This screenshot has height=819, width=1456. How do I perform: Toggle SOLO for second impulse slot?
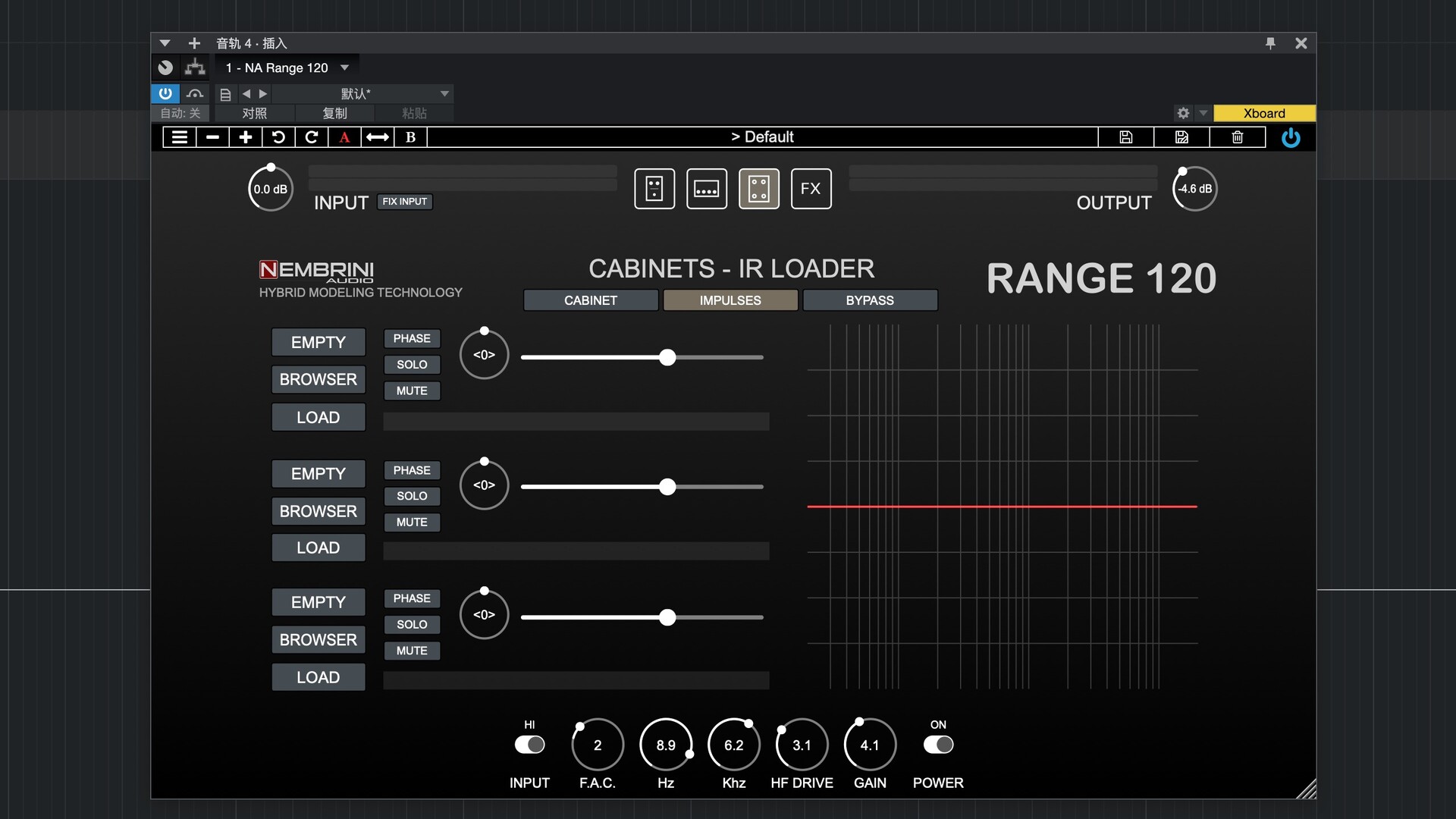pos(412,496)
